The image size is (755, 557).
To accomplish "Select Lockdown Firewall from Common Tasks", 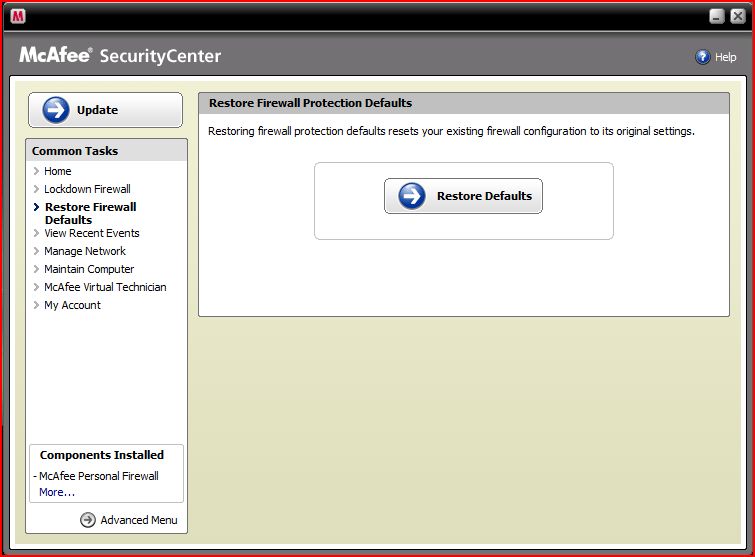I will pos(87,189).
